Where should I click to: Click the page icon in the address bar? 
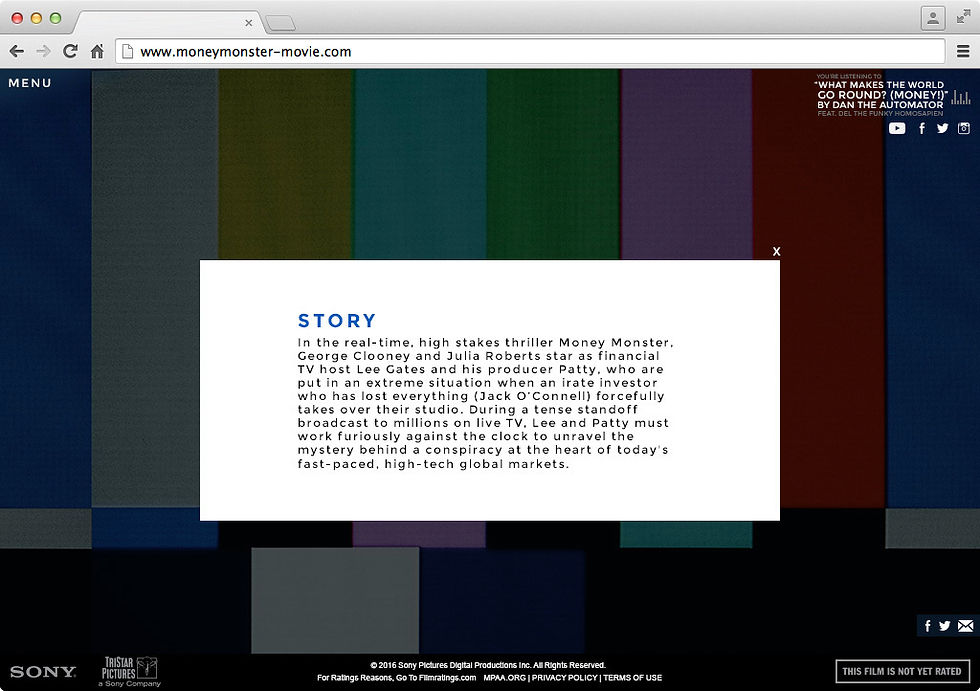tap(128, 51)
